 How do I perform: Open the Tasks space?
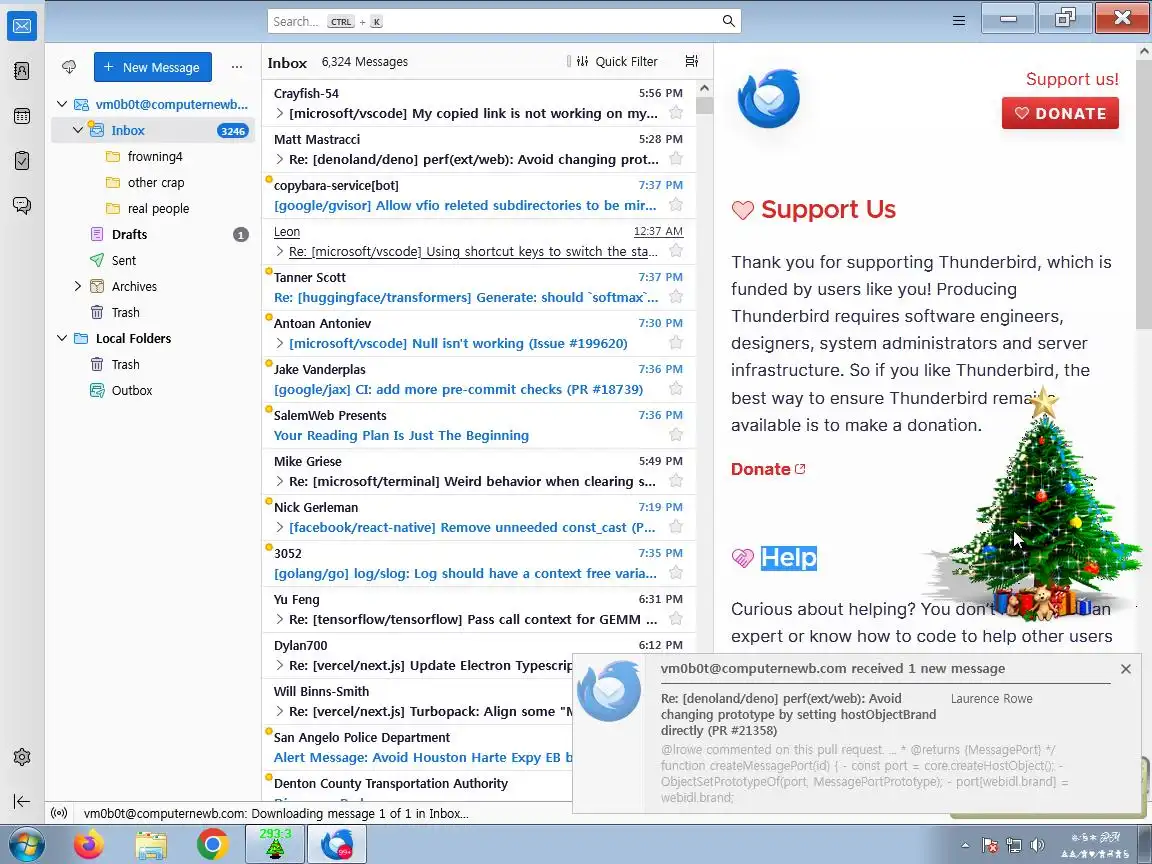click(x=22, y=160)
